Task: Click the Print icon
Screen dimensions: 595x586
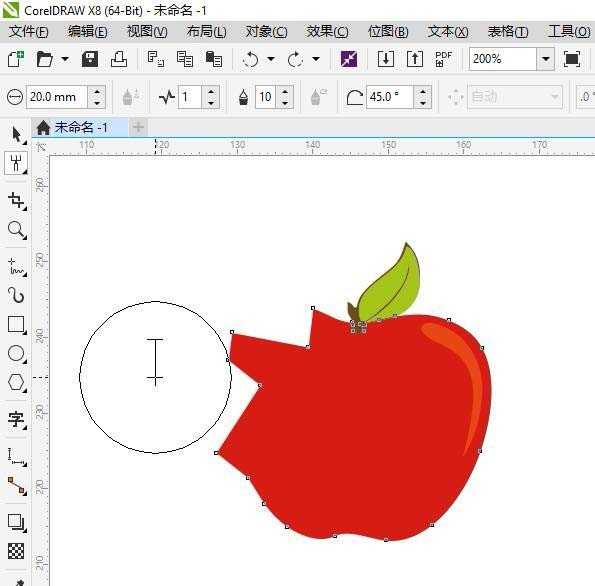Action: coord(119,59)
